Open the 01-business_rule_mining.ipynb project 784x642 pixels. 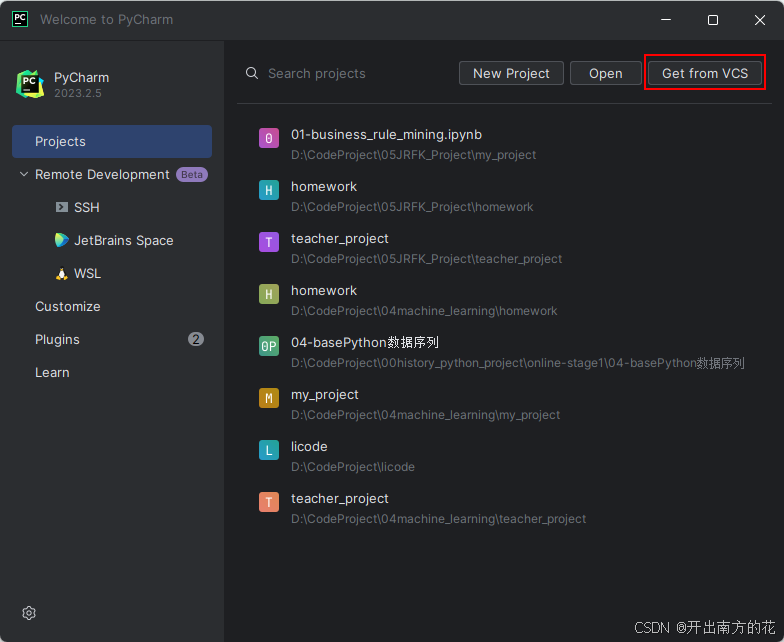point(504,144)
